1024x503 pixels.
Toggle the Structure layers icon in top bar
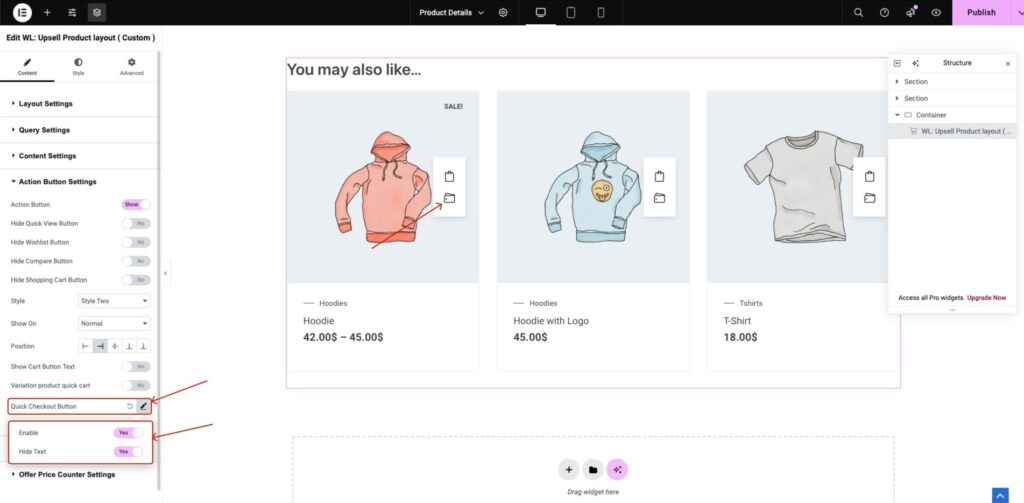97,12
